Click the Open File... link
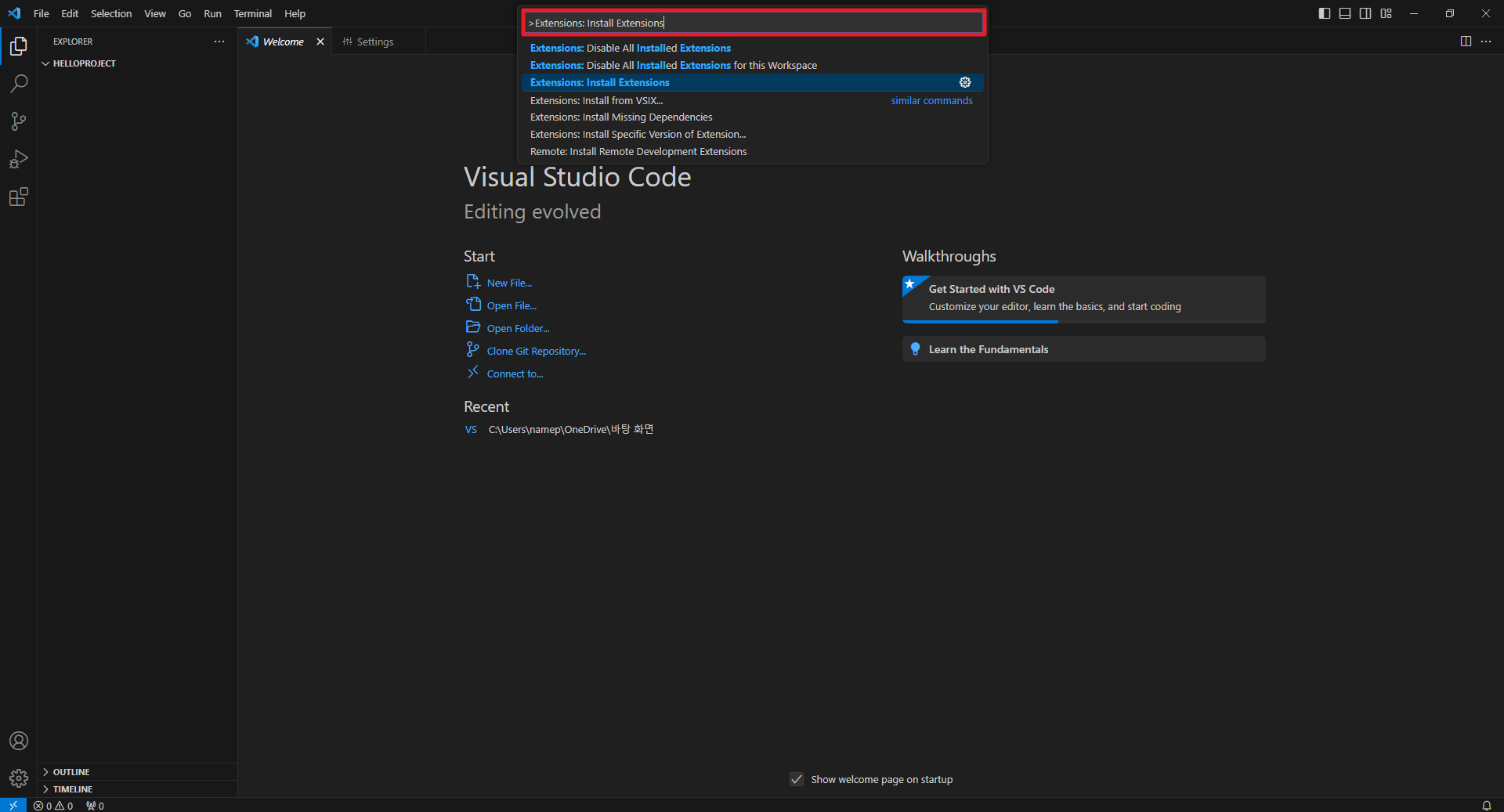The height and width of the screenshot is (812, 1504). [x=512, y=305]
